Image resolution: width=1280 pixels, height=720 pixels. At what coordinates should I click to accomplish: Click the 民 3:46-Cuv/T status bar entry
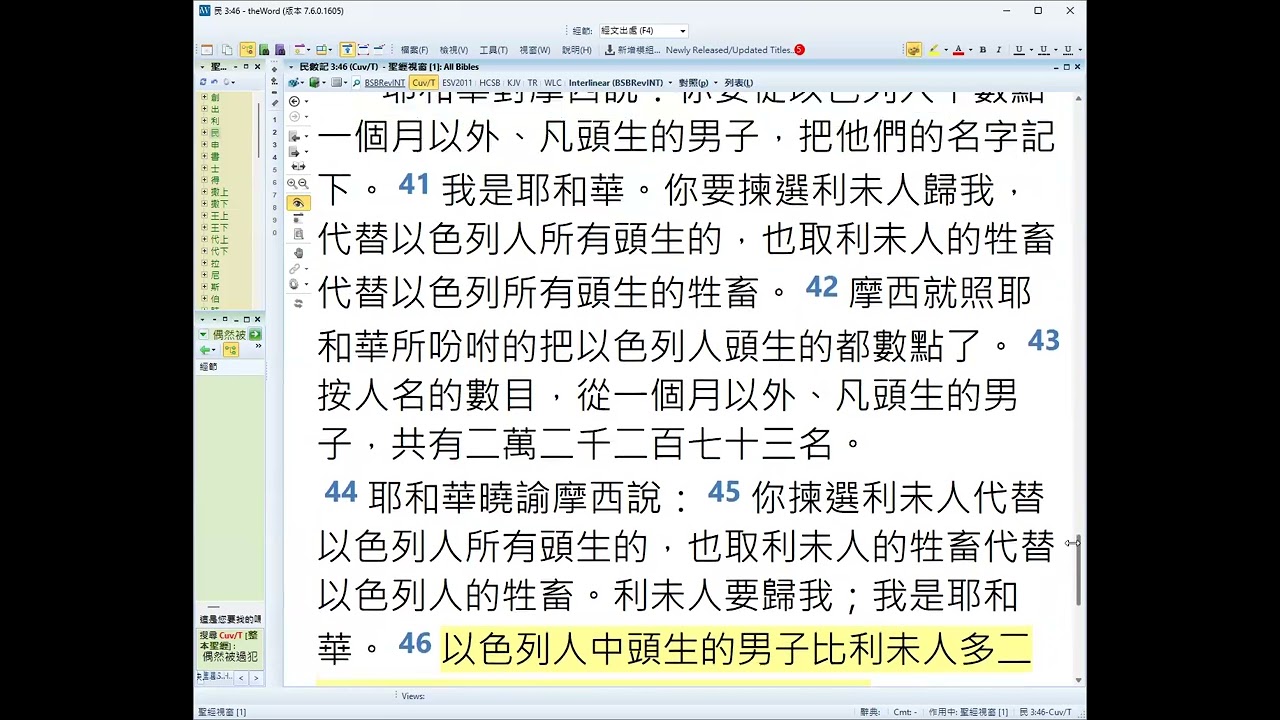pos(1045,712)
